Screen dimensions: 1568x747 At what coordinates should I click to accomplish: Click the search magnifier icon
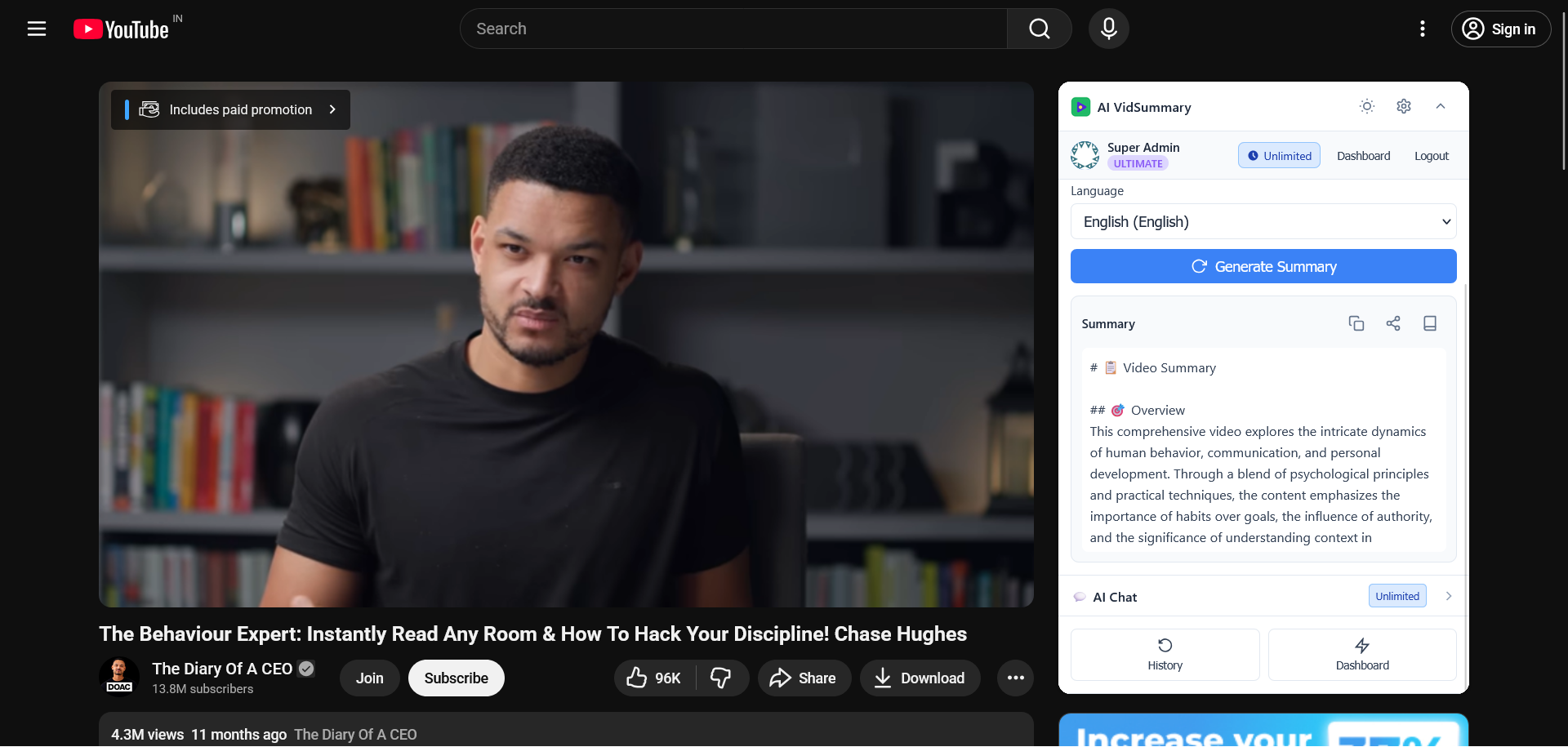(x=1039, y=29)
